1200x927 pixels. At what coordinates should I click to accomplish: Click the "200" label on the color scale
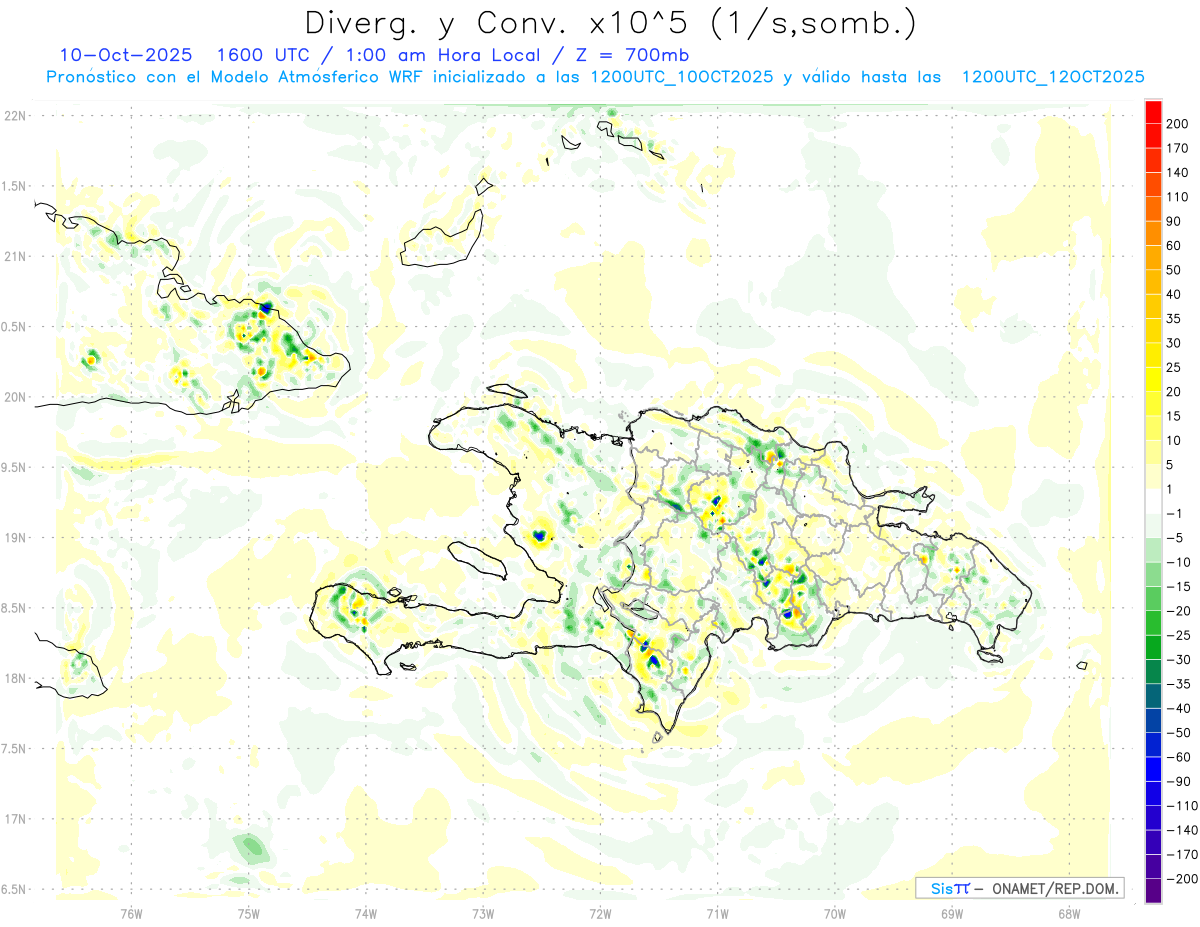[1177, 124]
